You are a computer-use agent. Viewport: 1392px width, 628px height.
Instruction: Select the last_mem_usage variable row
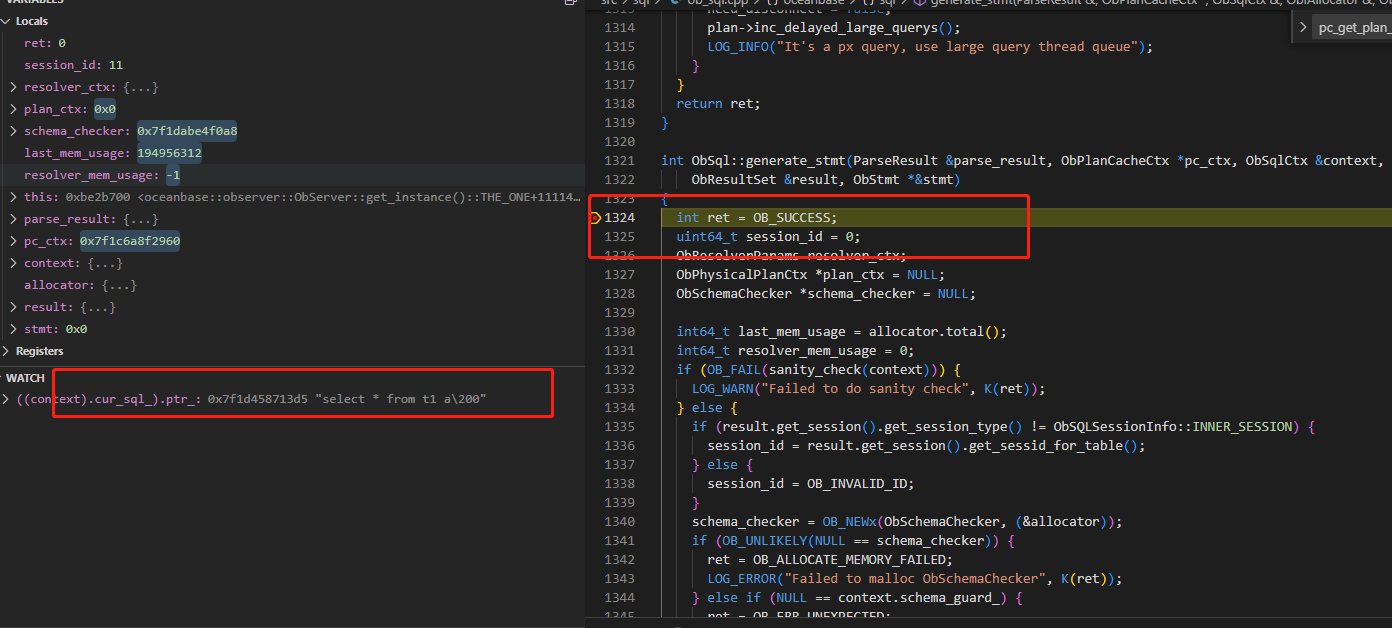292,153
